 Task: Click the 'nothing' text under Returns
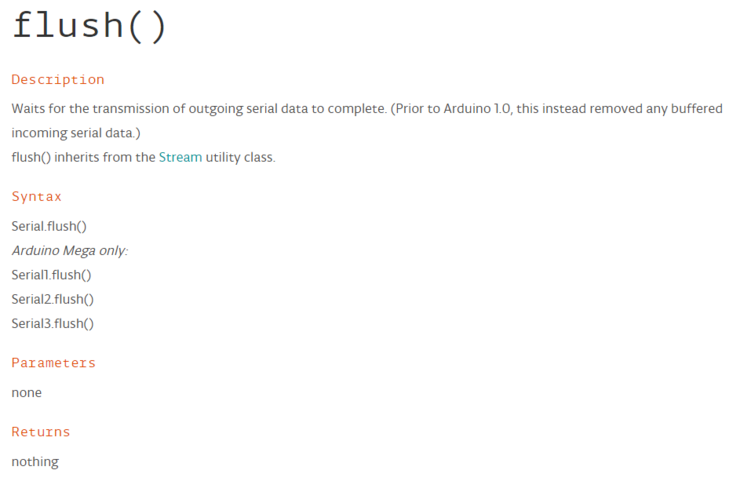[35, 462]
